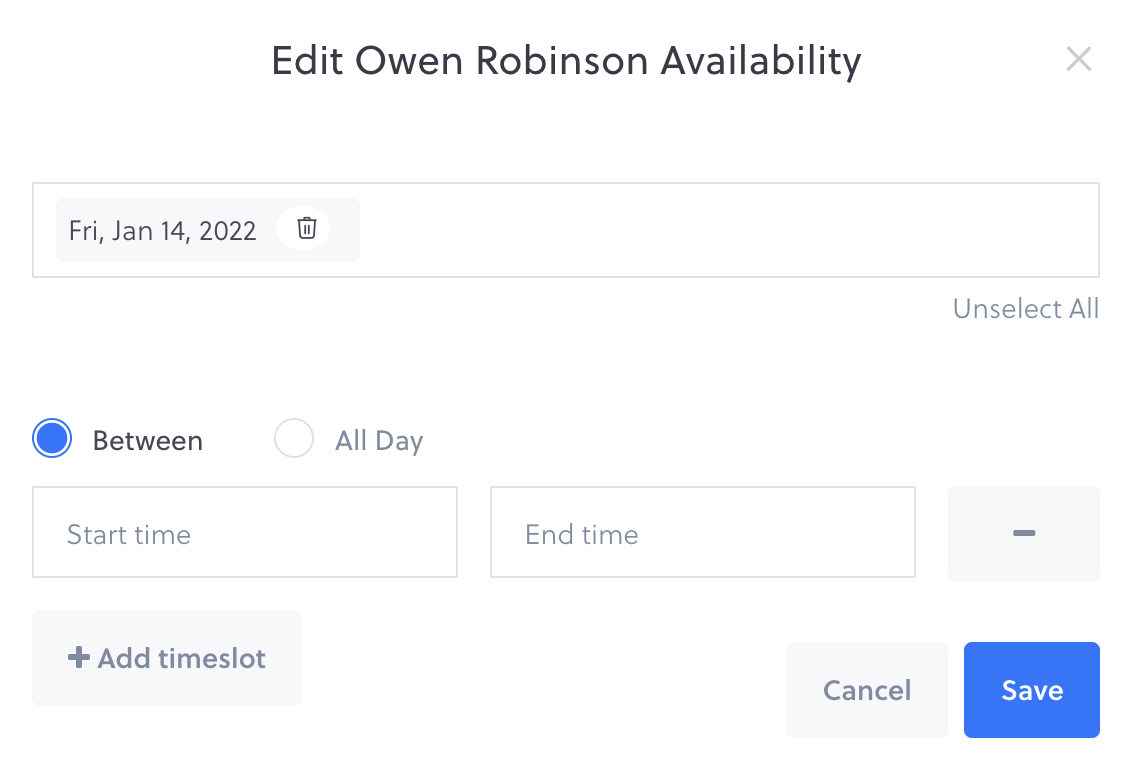Select the Between radio button

coord(52,439)
